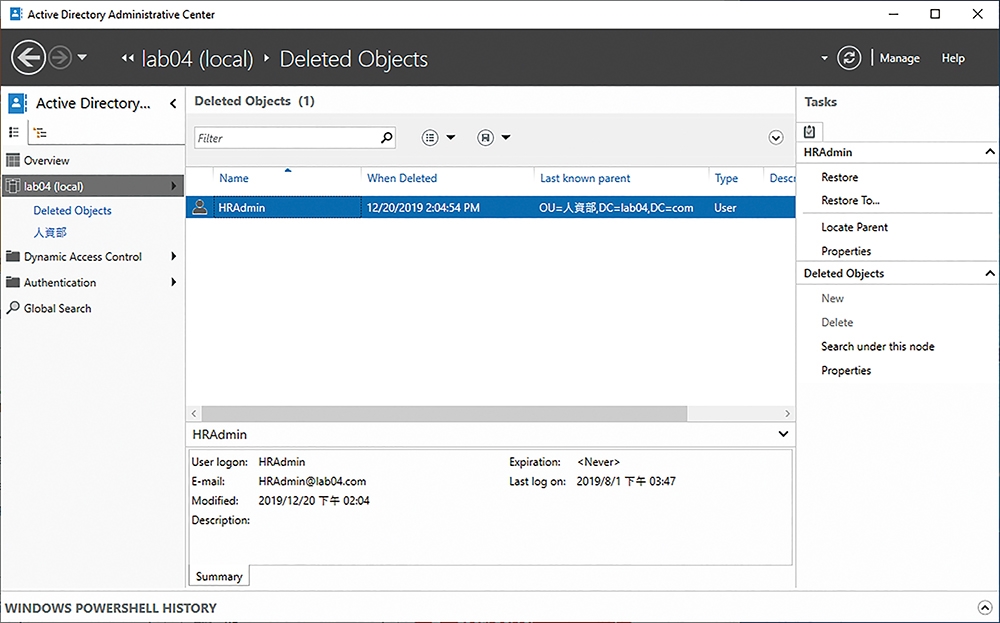Click the Forward navigation arrow button
The image size is (1000, 623).
(x=60, y=58)
